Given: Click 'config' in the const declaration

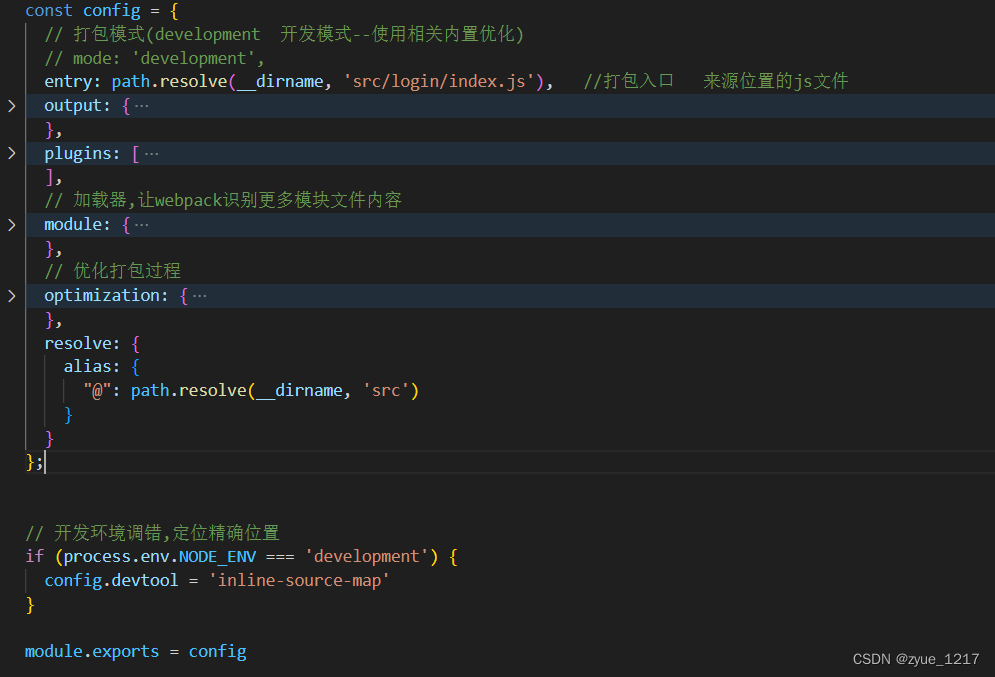Looking at the screenshot, I should click(x=112, y=11).
